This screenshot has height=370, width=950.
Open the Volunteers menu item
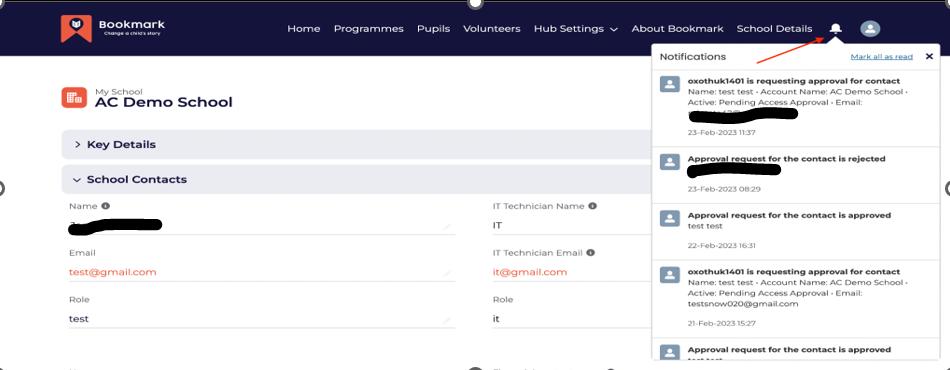coord(491,28)
